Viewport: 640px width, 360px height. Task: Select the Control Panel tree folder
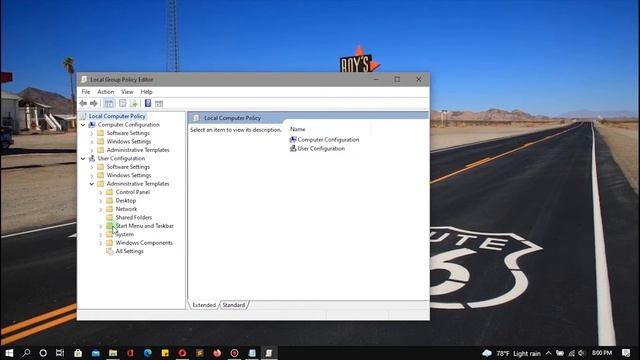[x=133, y=192]
